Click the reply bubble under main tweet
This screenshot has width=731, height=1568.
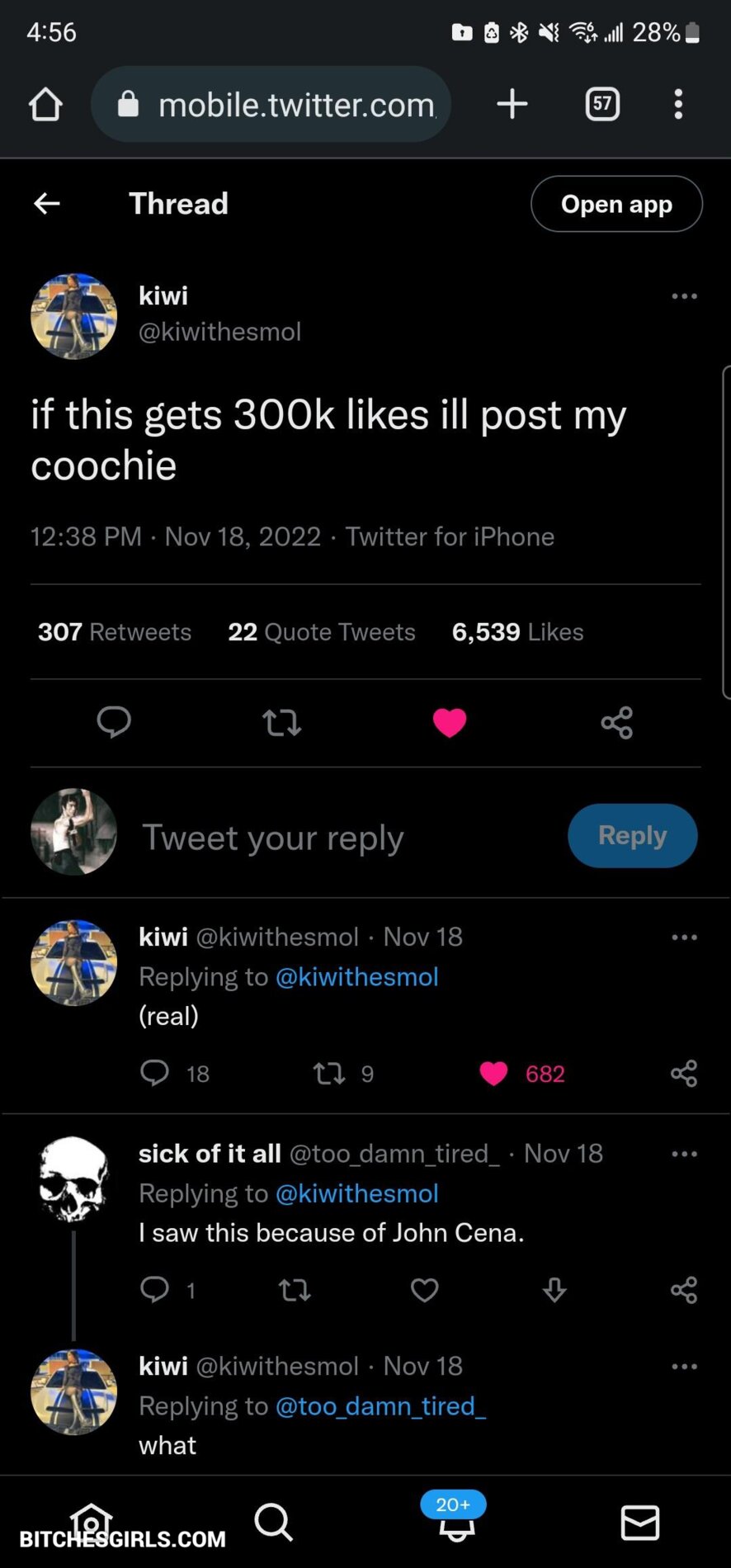point(114,722)
